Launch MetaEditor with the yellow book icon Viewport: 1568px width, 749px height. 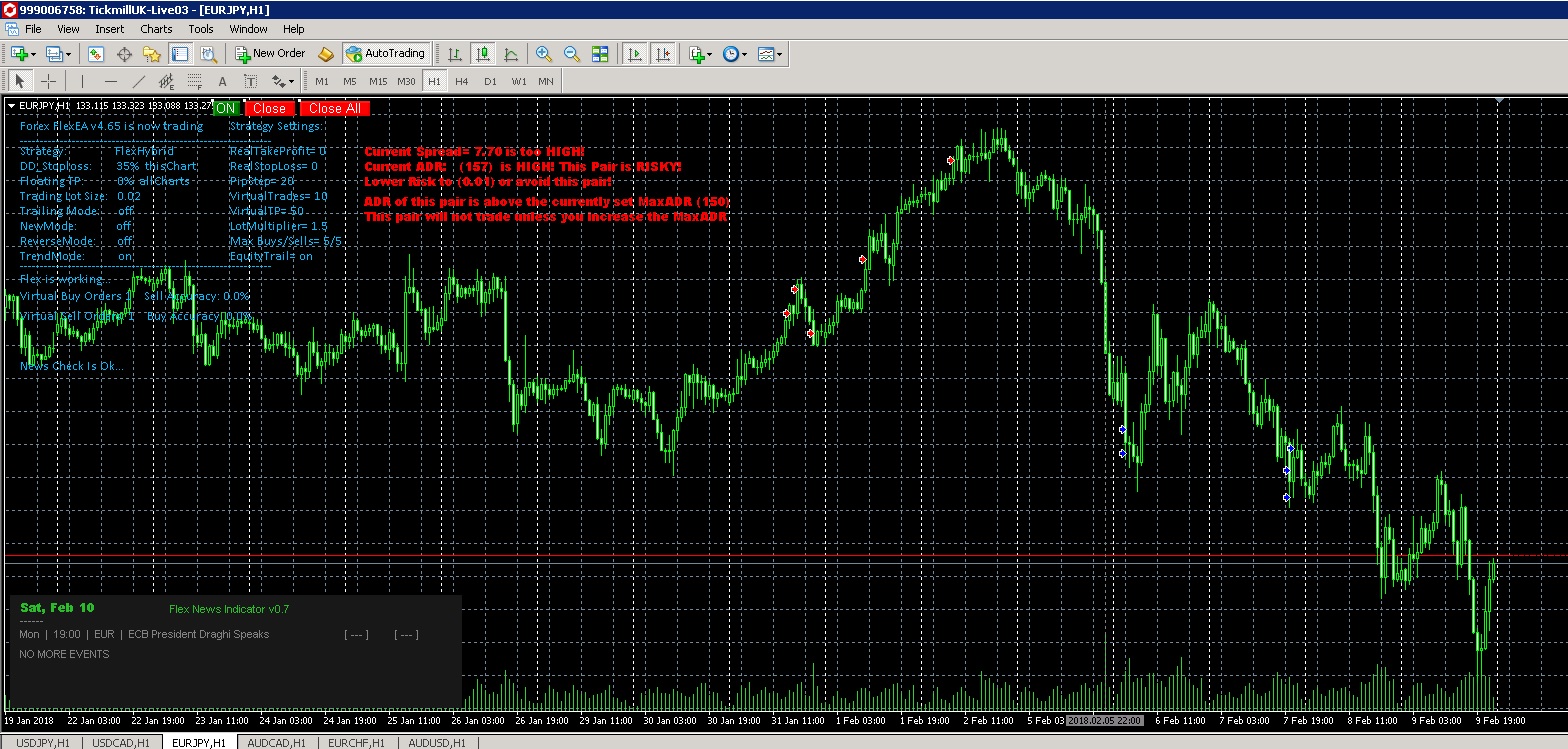tap(326, 54)
